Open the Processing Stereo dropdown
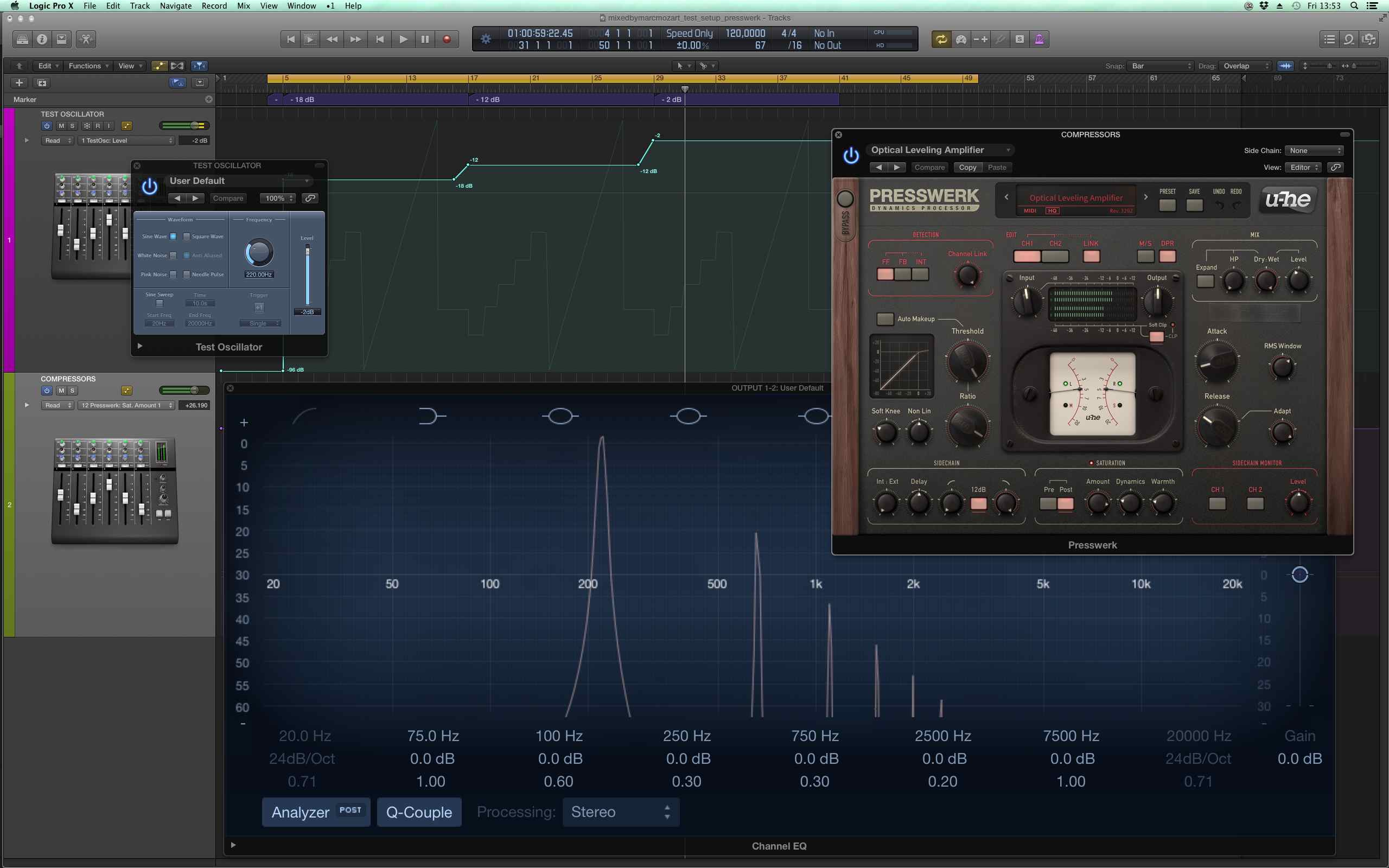 click(621, 812)
